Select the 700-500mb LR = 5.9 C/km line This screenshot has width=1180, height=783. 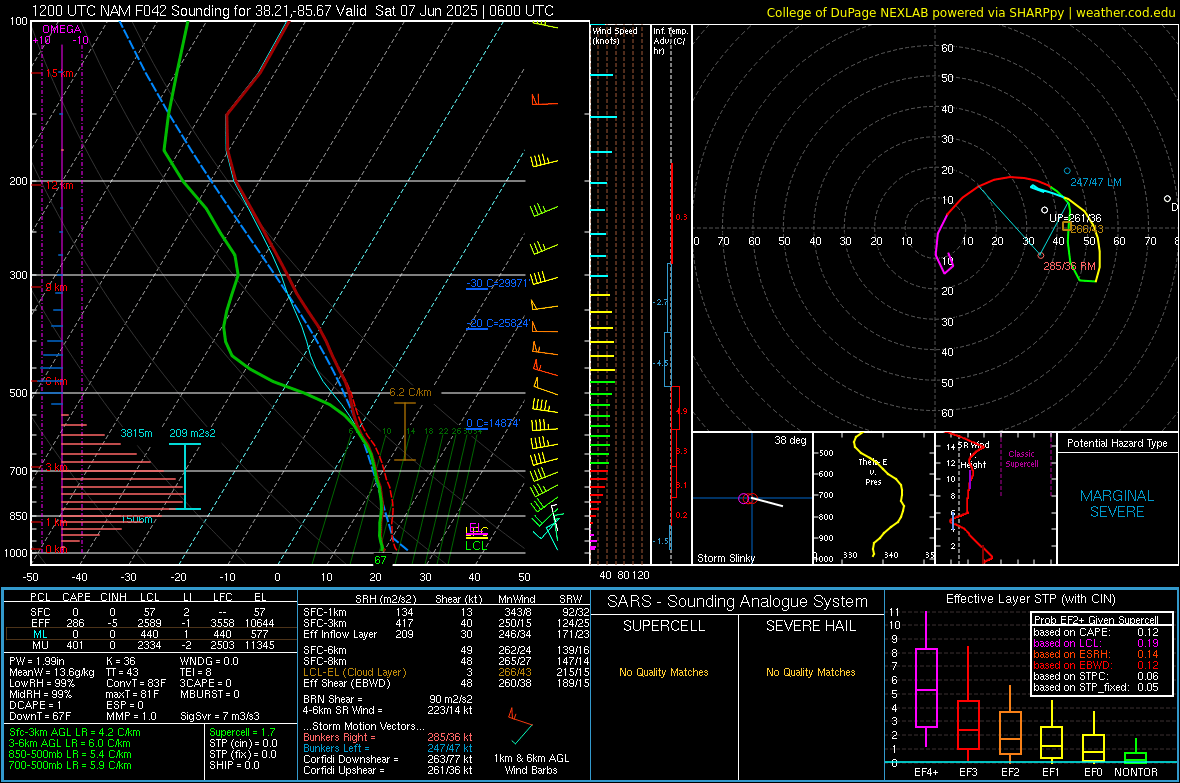click(70, 765)
